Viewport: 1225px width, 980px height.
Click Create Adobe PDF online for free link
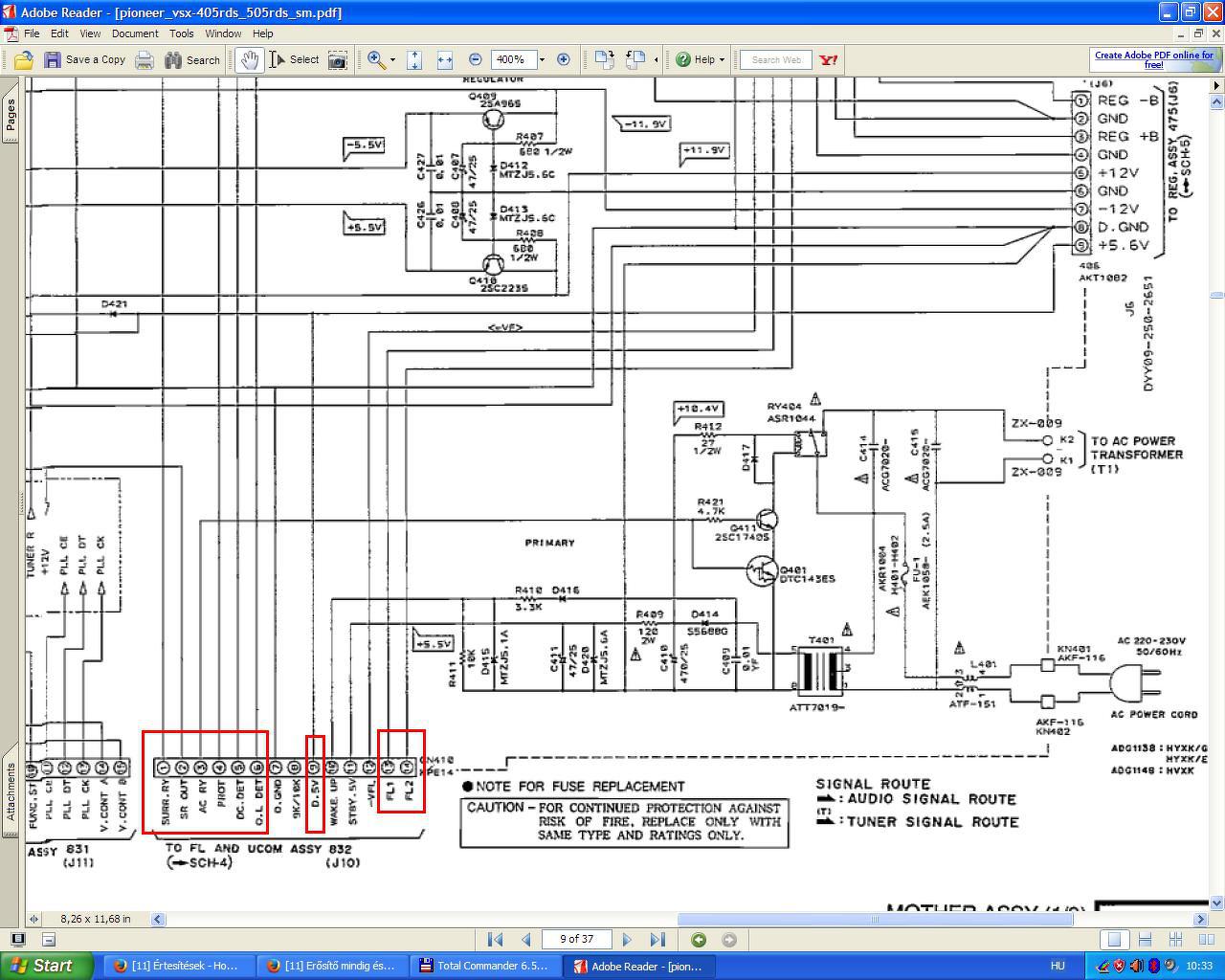pos(1154,59)
